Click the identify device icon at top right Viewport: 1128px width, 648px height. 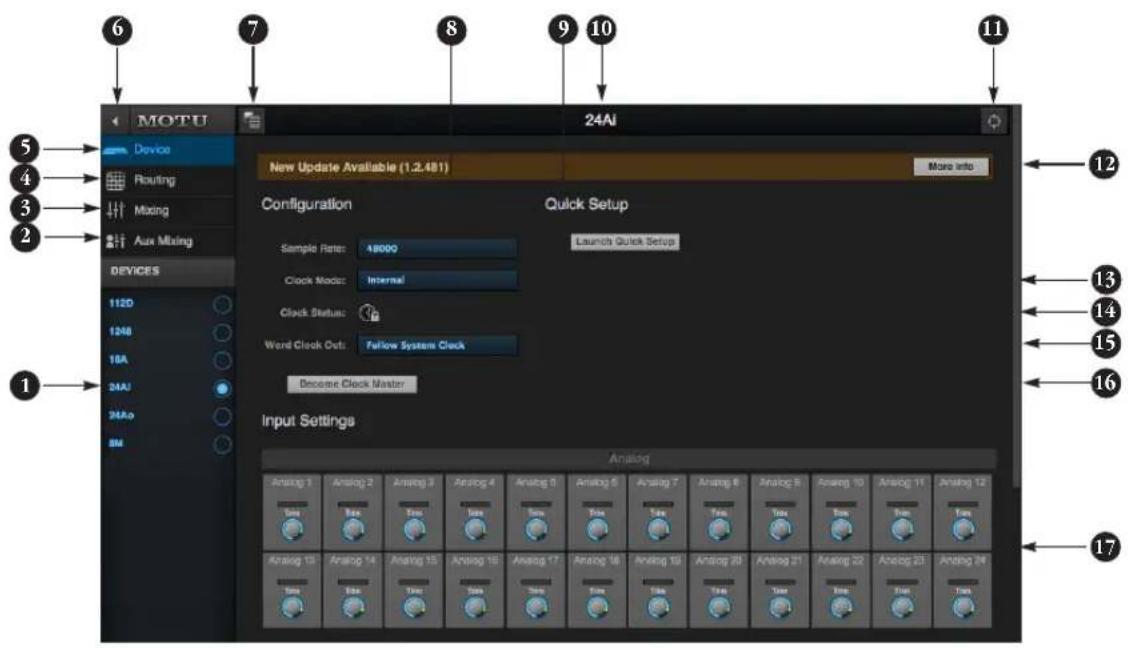point(993,122)
